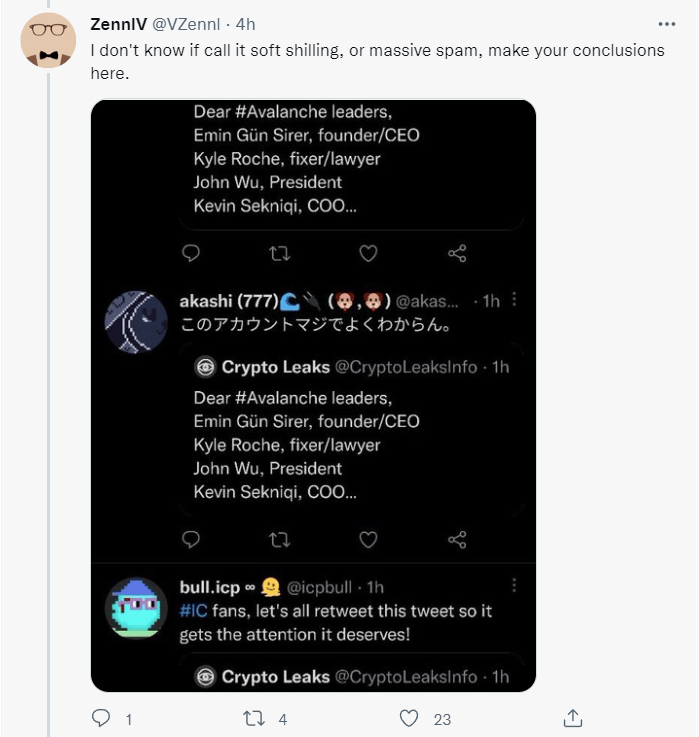This screenshot has width=699, height=737.
Task: Open more options next to bull.icp's tweet
Action: [x=514, y=586]
